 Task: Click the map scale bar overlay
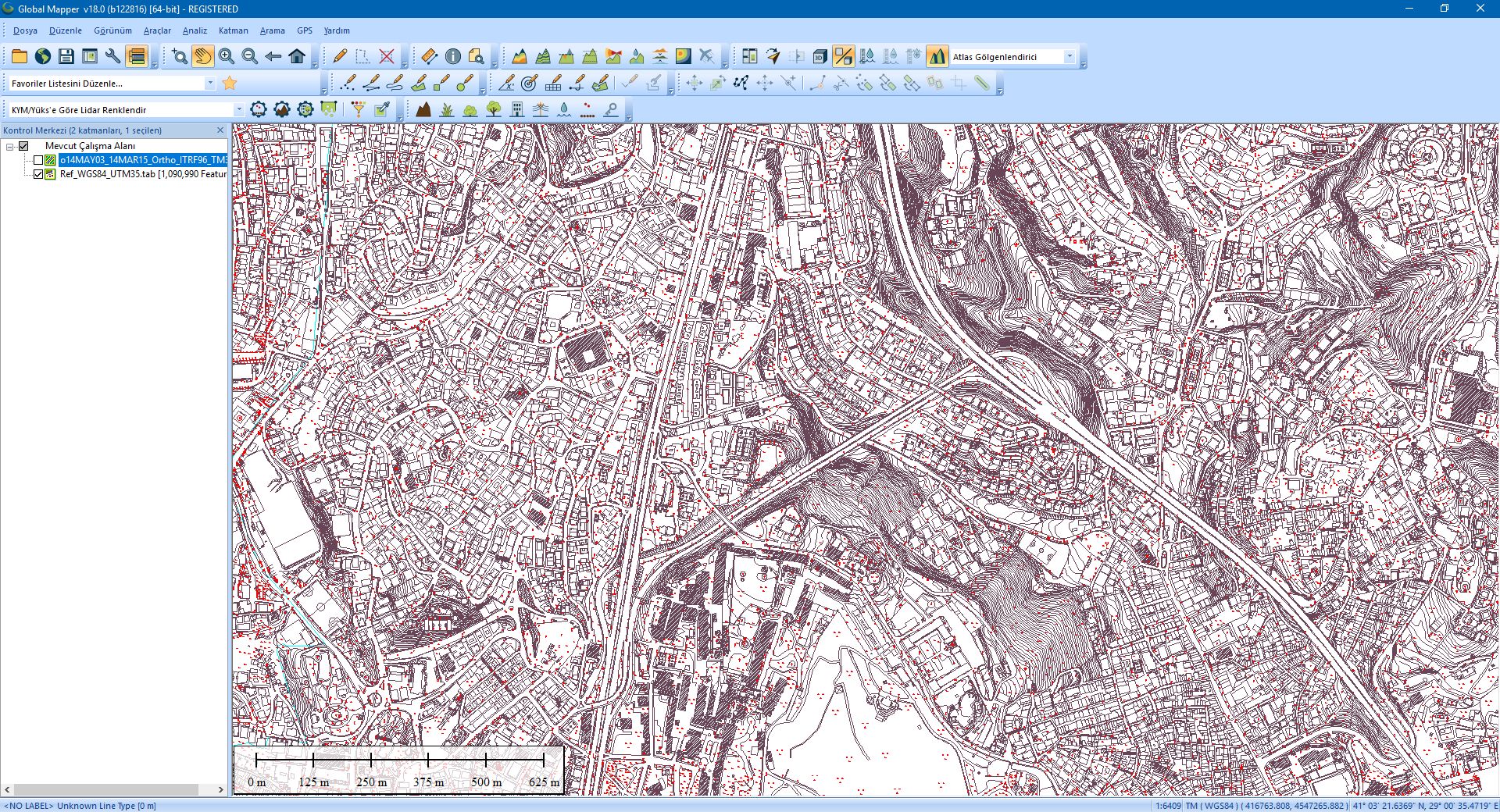399,770
